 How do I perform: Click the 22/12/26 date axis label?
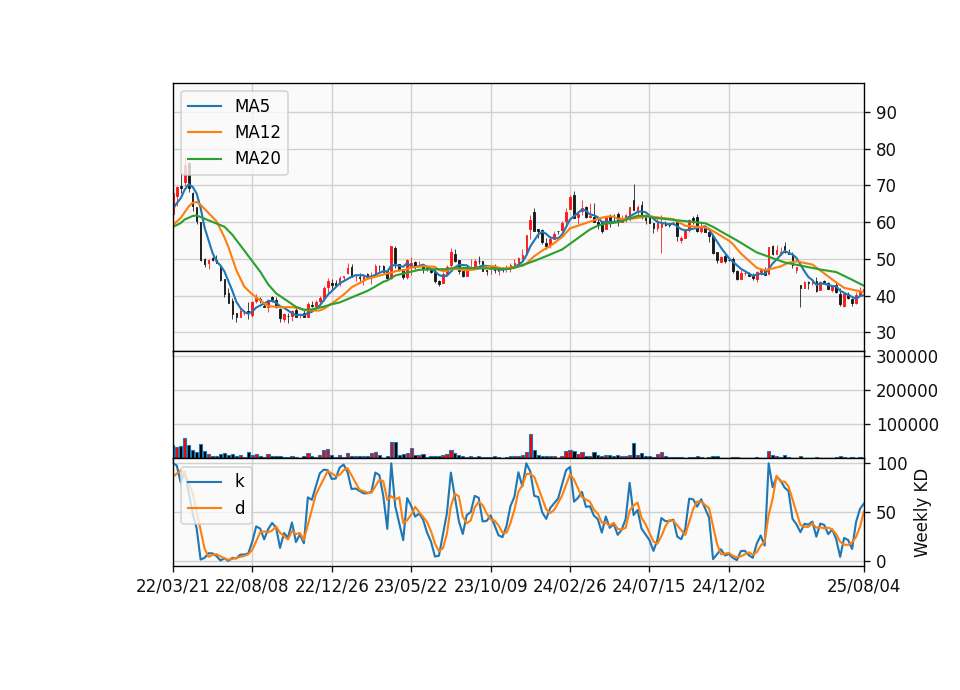coord(332,586)
